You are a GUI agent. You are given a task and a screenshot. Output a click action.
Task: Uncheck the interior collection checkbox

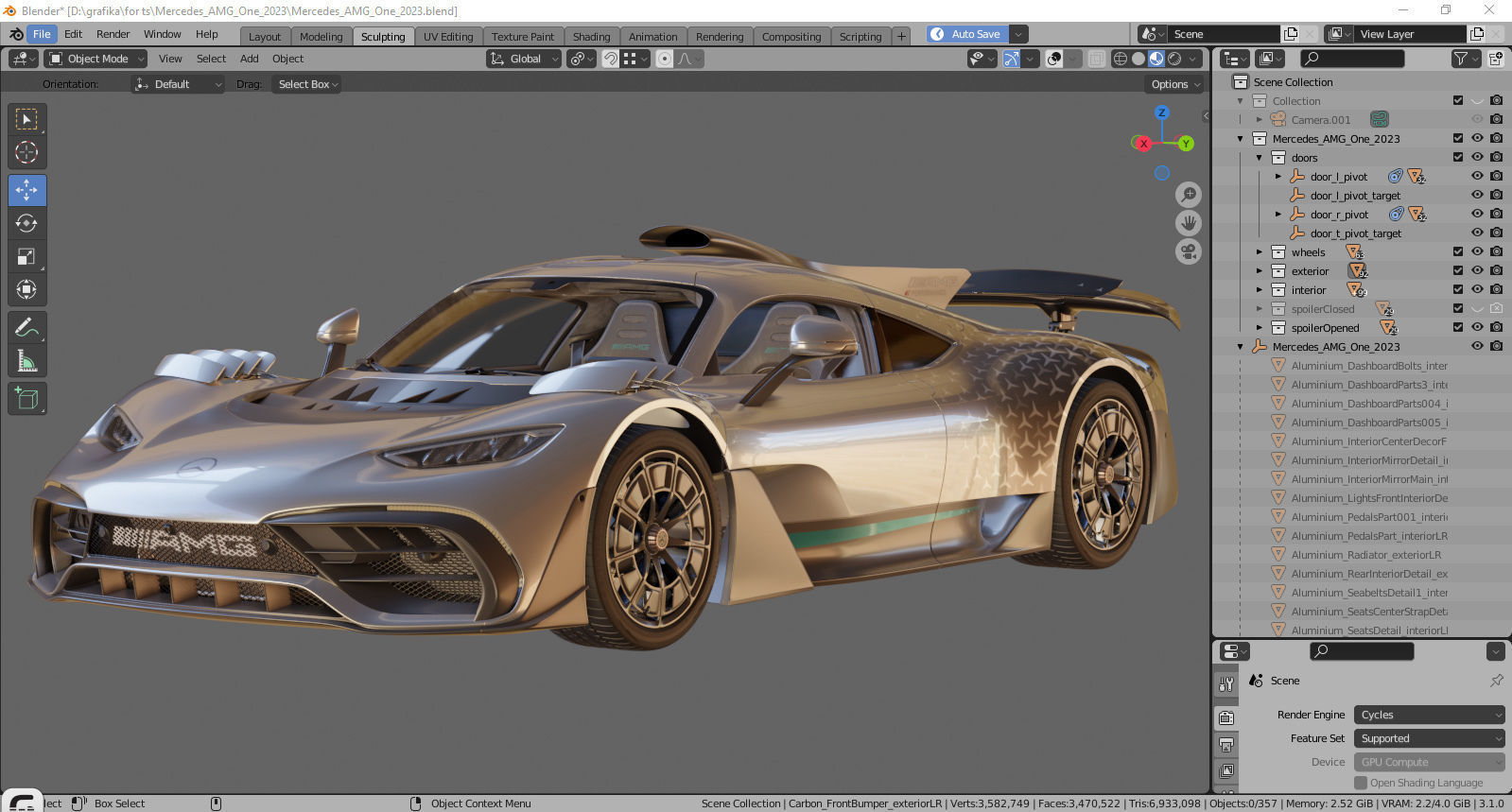coord(1458,289)
